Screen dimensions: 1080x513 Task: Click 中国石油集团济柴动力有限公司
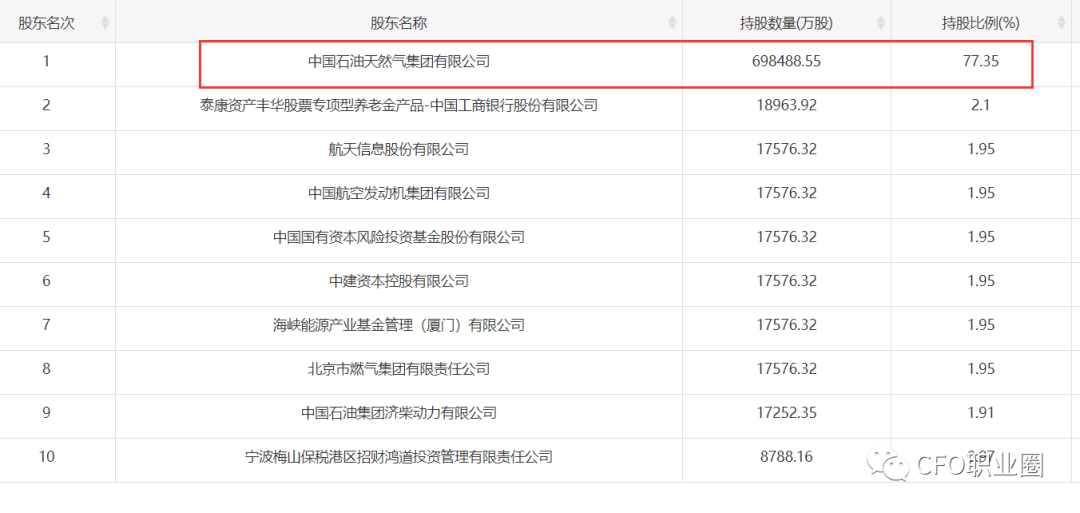point(398,413)
